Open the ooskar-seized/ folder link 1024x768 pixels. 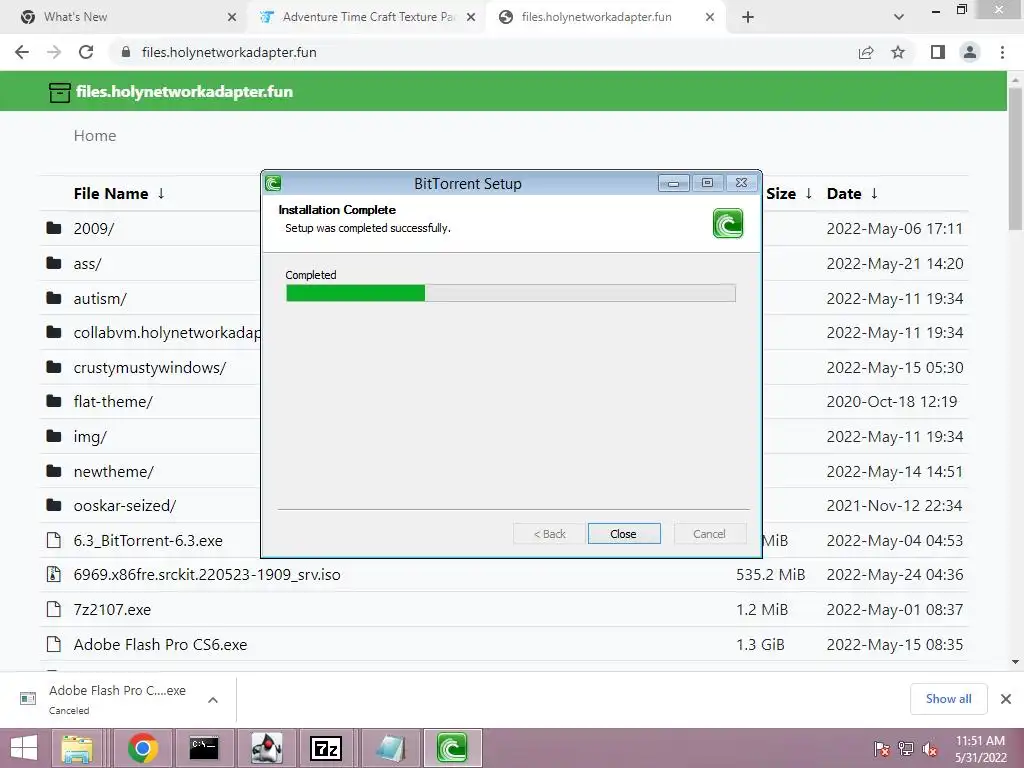pos(125,505)
